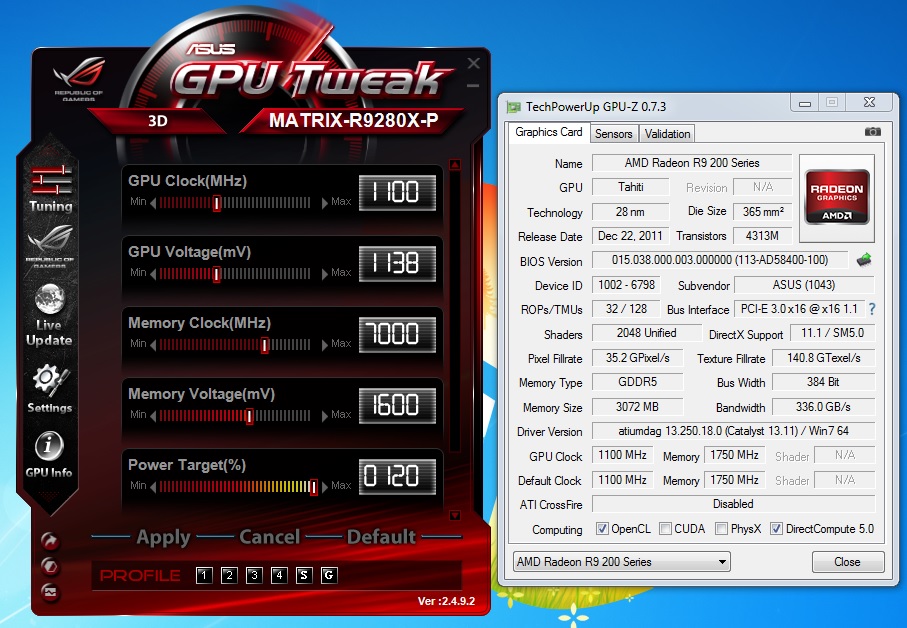Select profile 1
Screen dimensions: 907x628
tap(204, 575)
